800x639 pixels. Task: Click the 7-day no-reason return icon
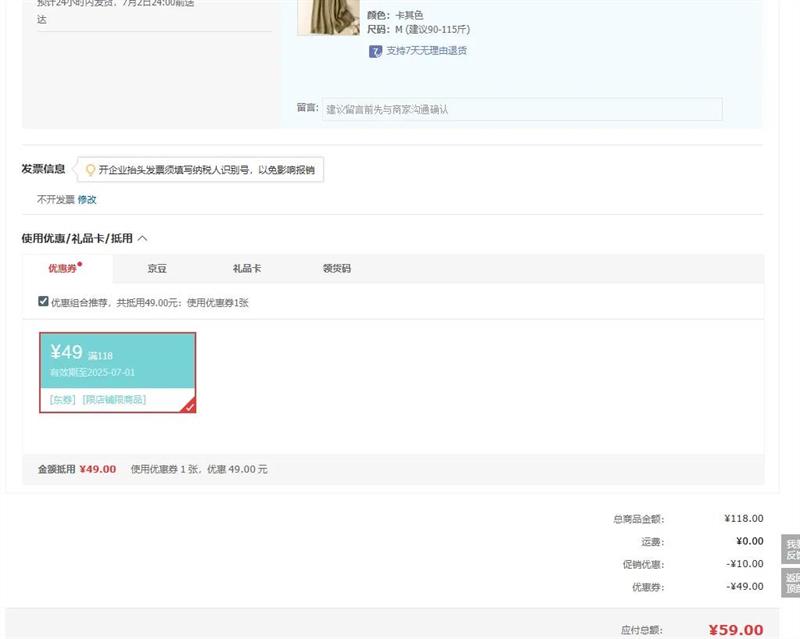(x=375, y=51)
